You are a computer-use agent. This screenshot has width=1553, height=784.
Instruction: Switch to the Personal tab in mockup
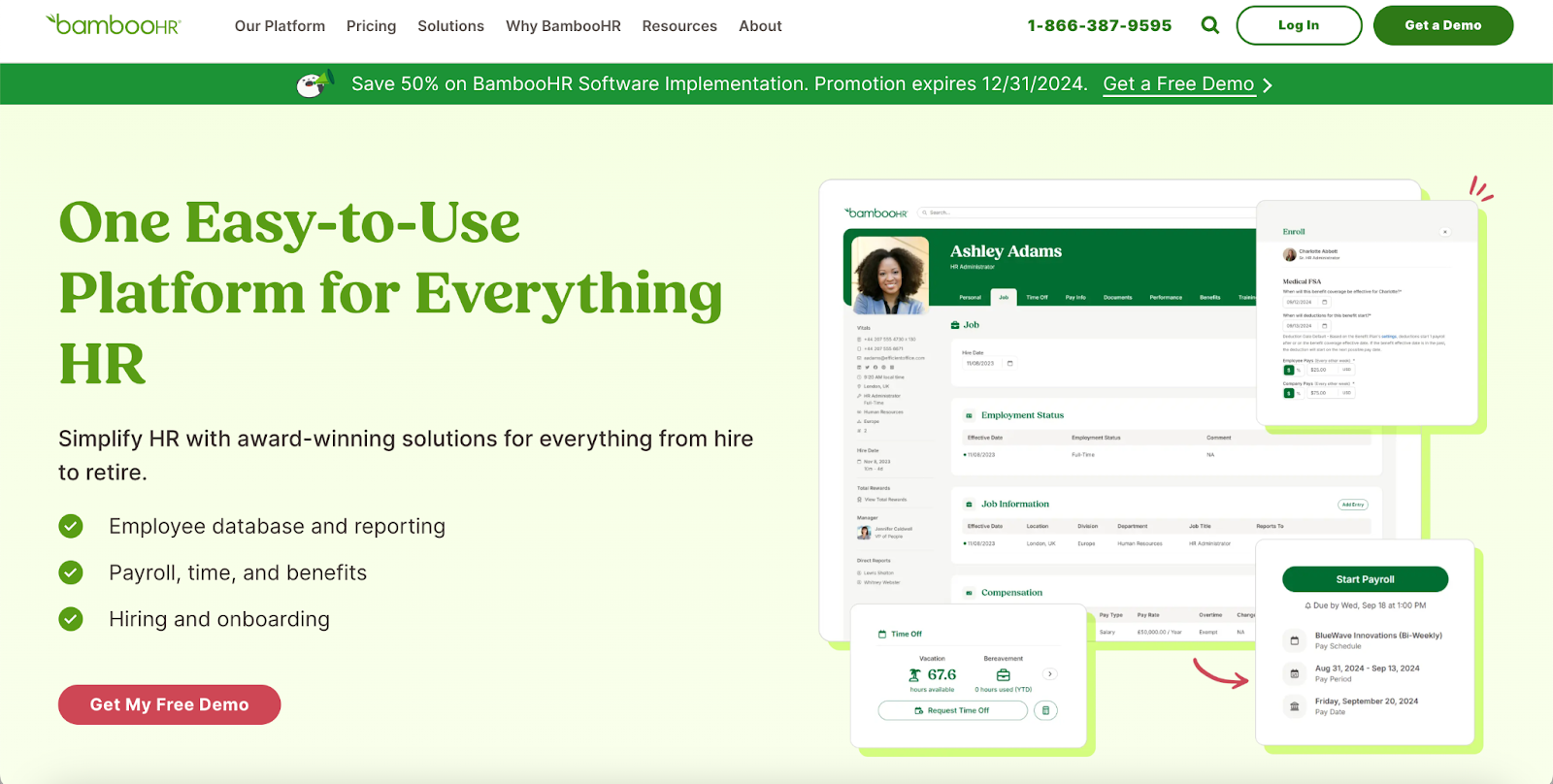(970, 297)
